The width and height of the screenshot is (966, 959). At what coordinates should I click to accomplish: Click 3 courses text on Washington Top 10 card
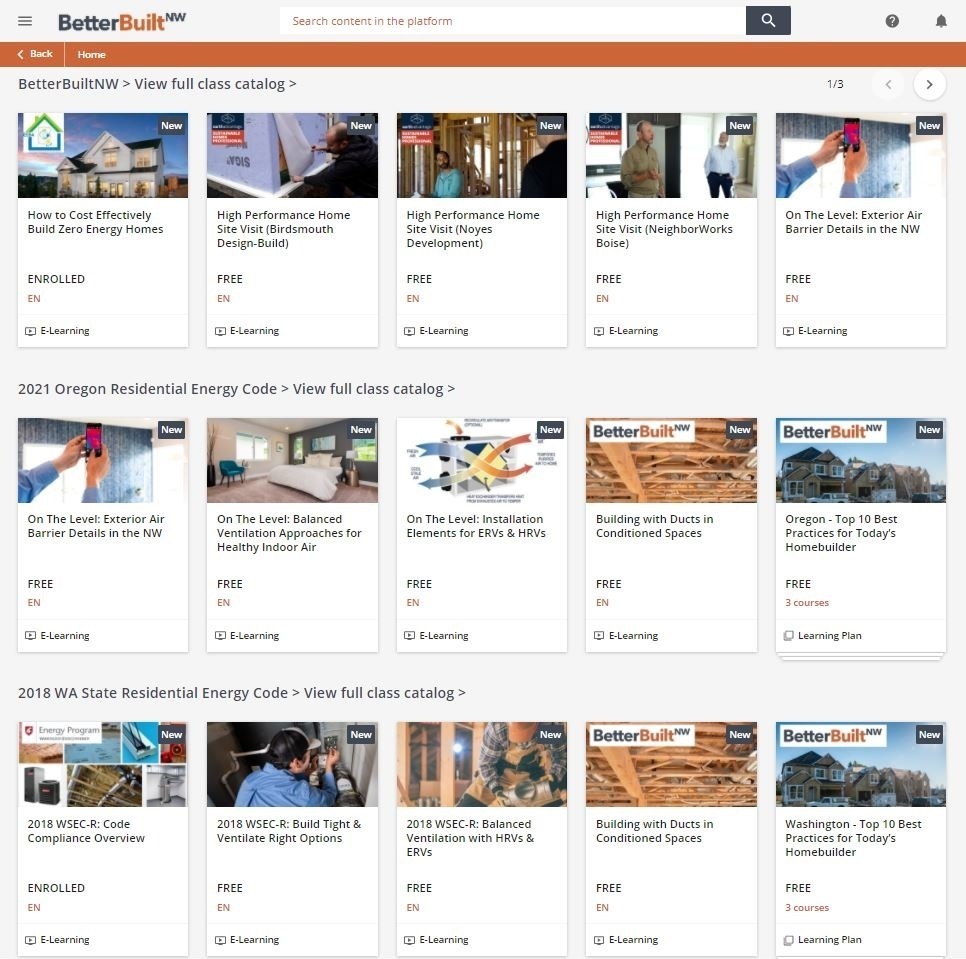pyautogui.click(x=806, y=907)
